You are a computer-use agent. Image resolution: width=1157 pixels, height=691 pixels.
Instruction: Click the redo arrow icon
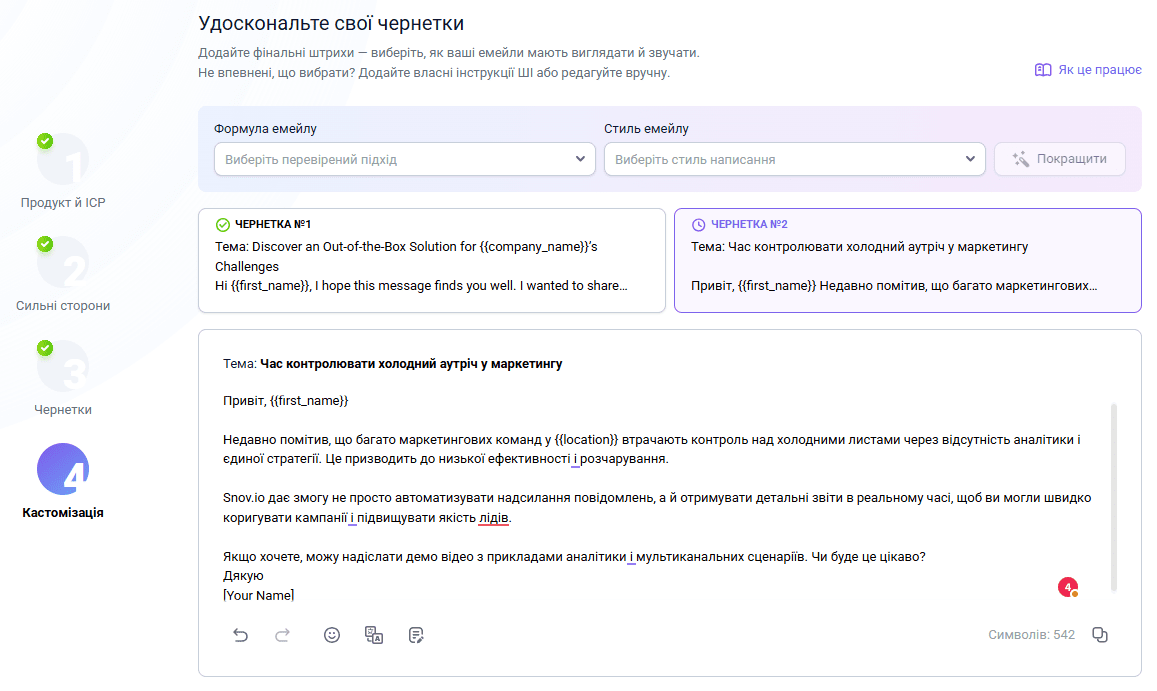coord(283,635)
